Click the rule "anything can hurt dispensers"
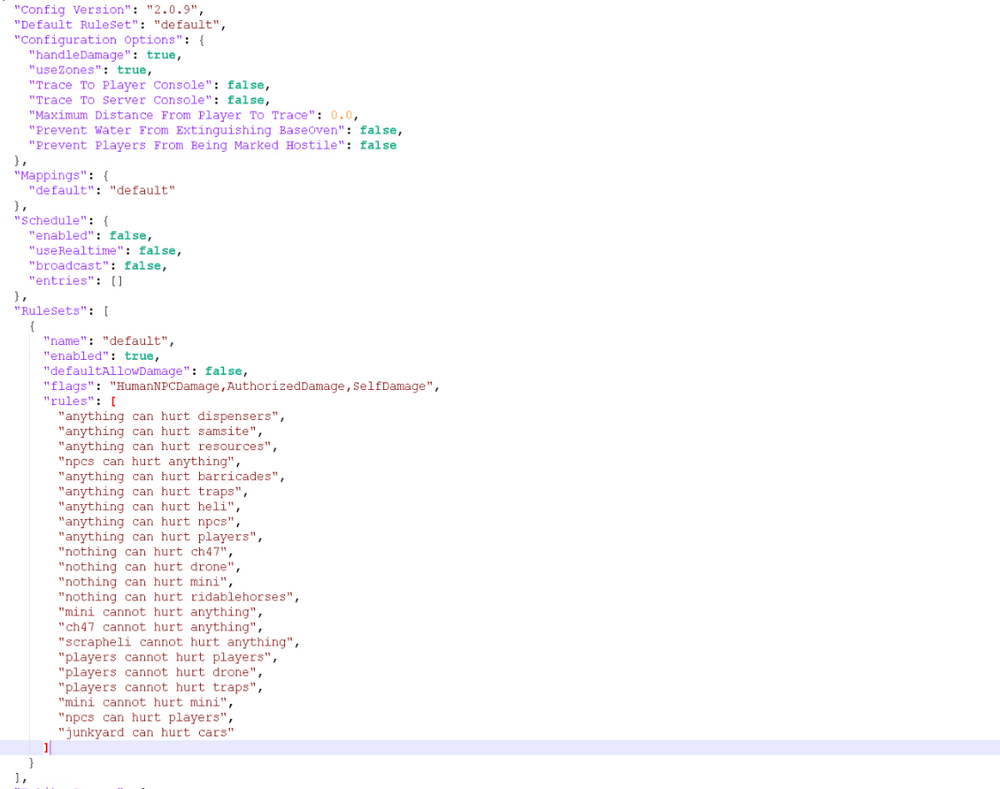This screenshot has height=789, width=1000. tap(168, 415)
